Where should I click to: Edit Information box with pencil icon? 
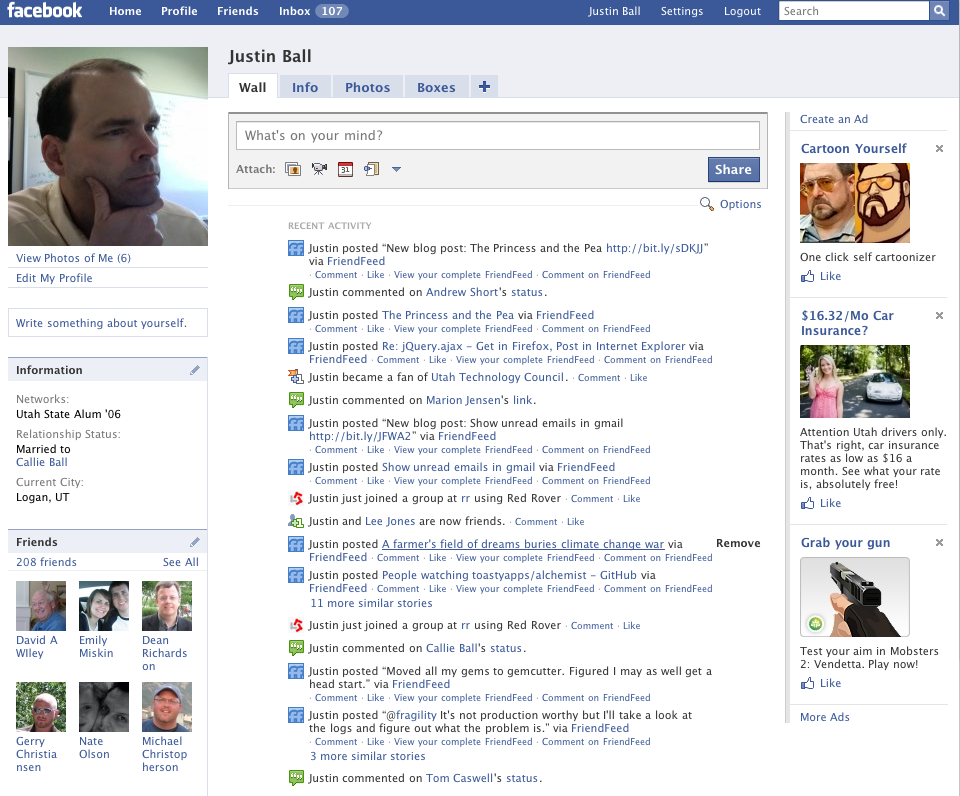click(195, 370)
